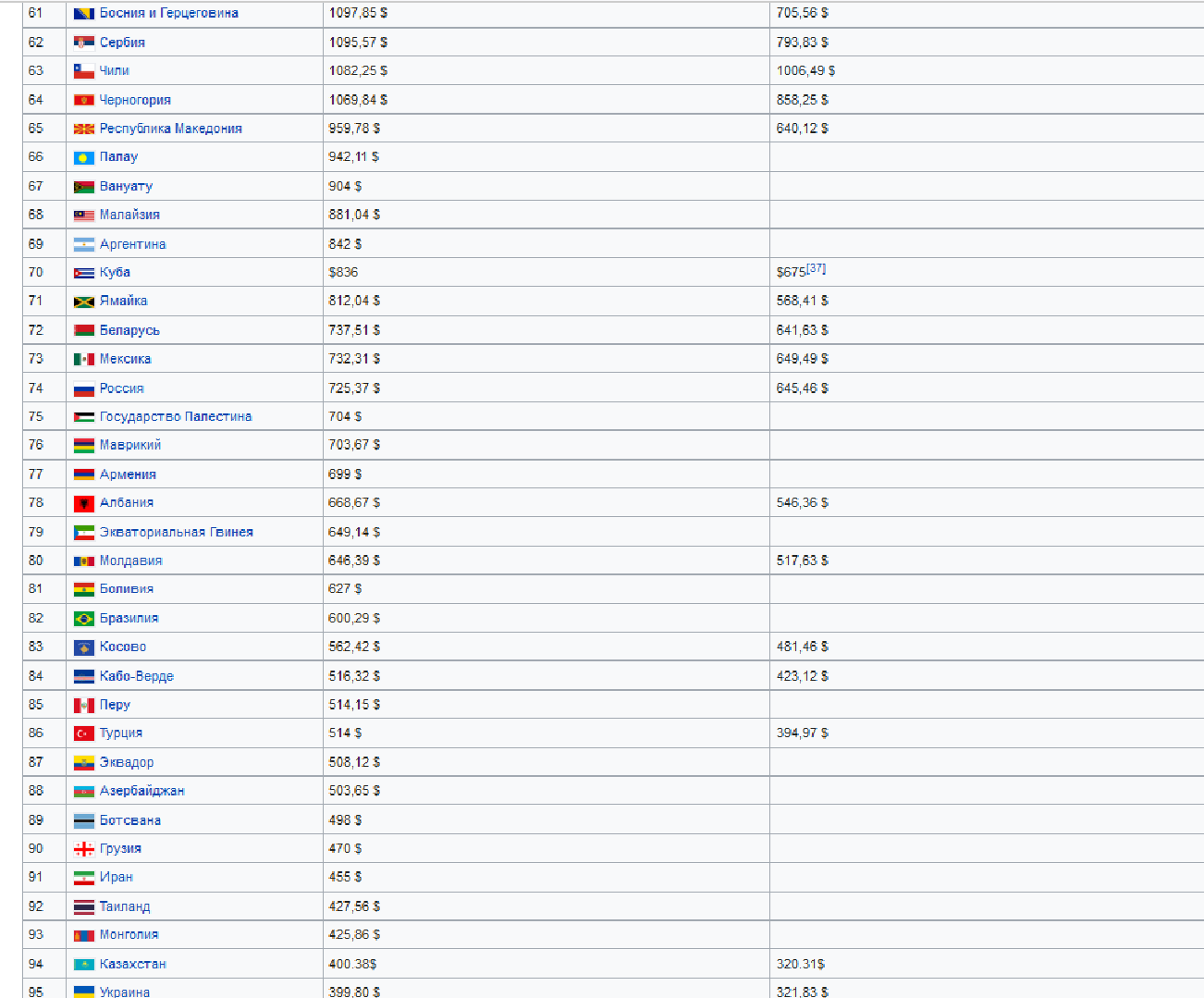The width and height of the screenshot is (1204, 998).
Task: Open the Беларусь link
Action: pyautogui.click(x=129, y=330)
